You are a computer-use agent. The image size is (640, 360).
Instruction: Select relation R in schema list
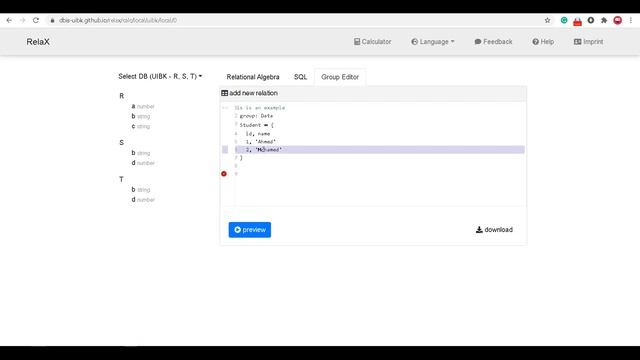[121, 96]
